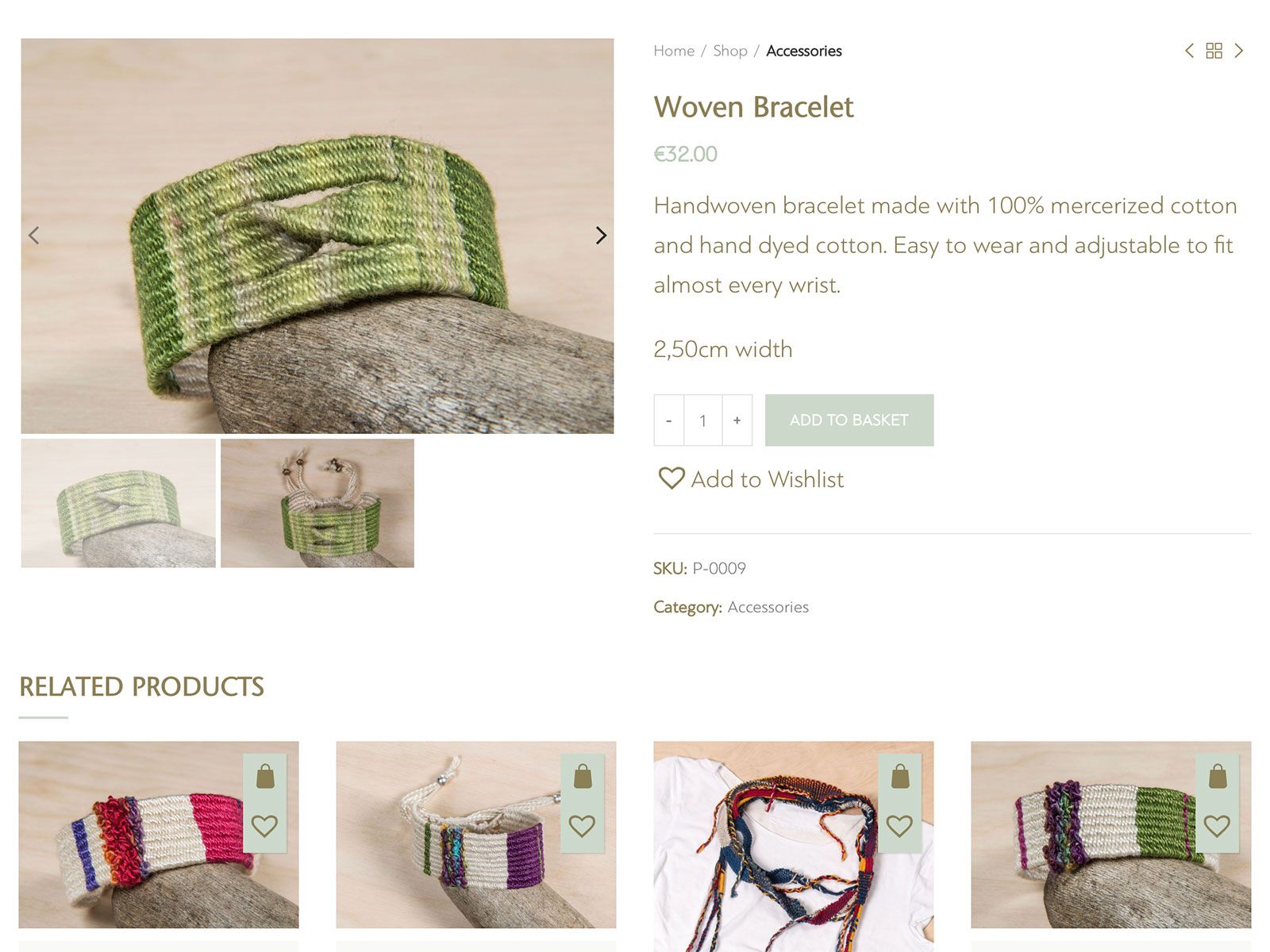Click the quantity input field
Viewport: 1270px width, 952px height.
coord(703,420)
